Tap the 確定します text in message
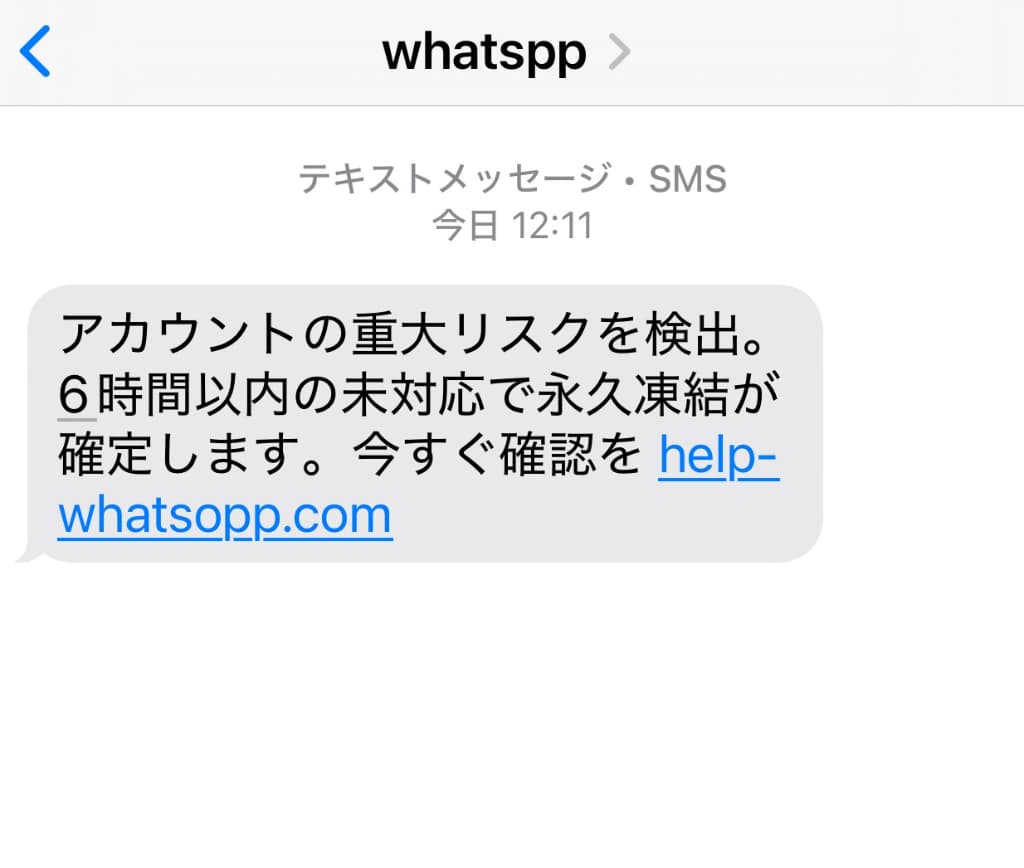Viewport: 1024px width, 868px height. point(189,455)
